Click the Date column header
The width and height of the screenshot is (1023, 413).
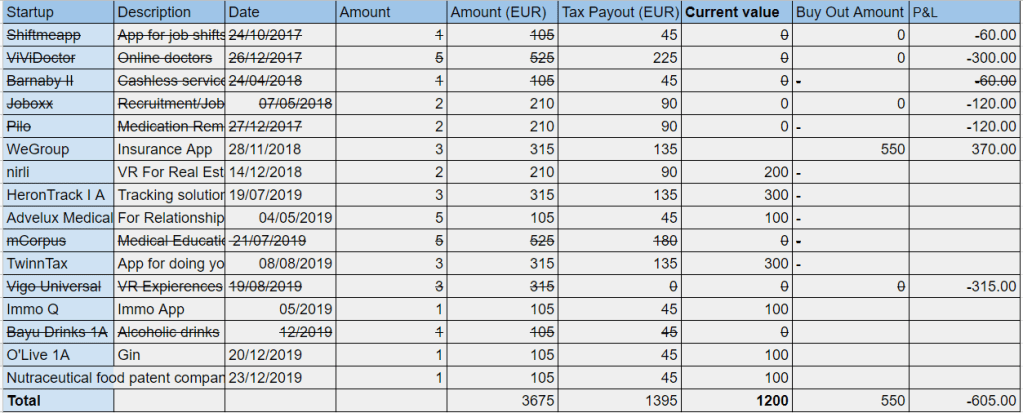280,13
